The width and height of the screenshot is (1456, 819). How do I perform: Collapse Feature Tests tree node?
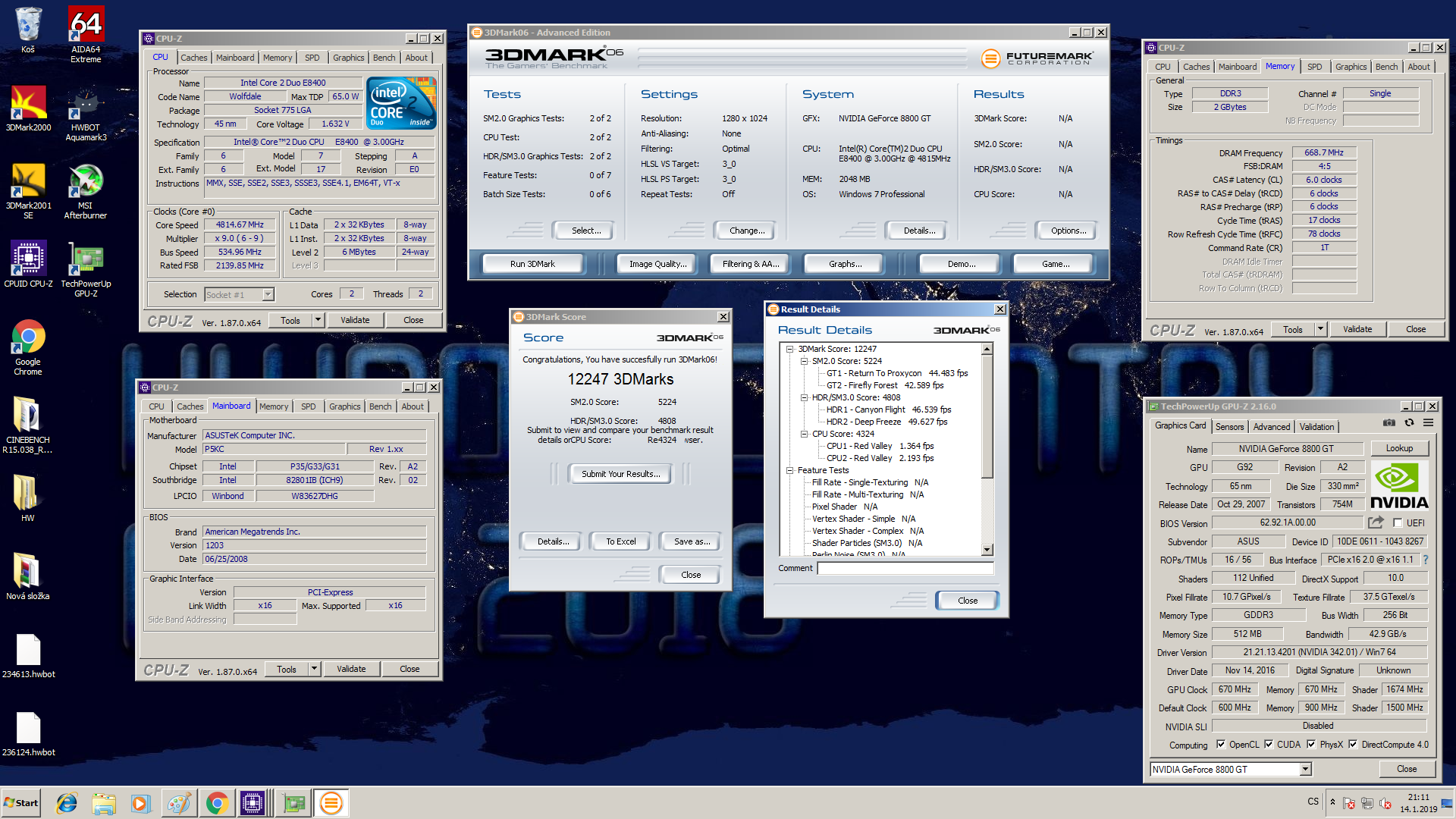[789, 470]
